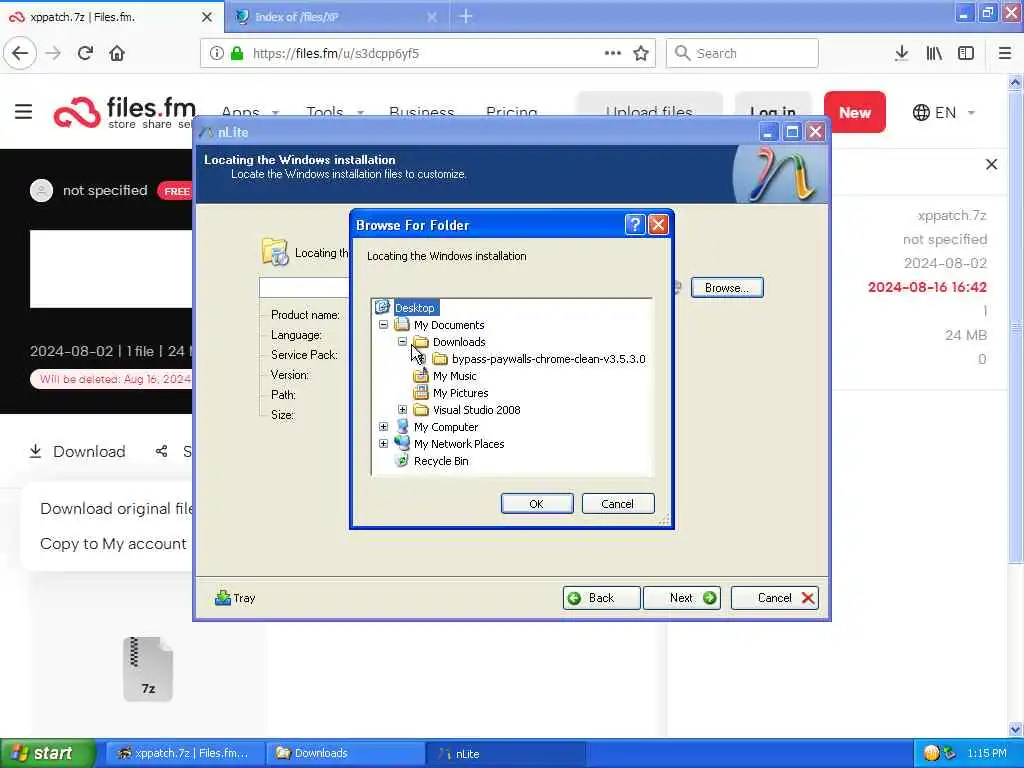Image resolution: width=1024 pixels, height=768 pixels.
Task: Open the EN language dropdown
Action: point(944,112)
